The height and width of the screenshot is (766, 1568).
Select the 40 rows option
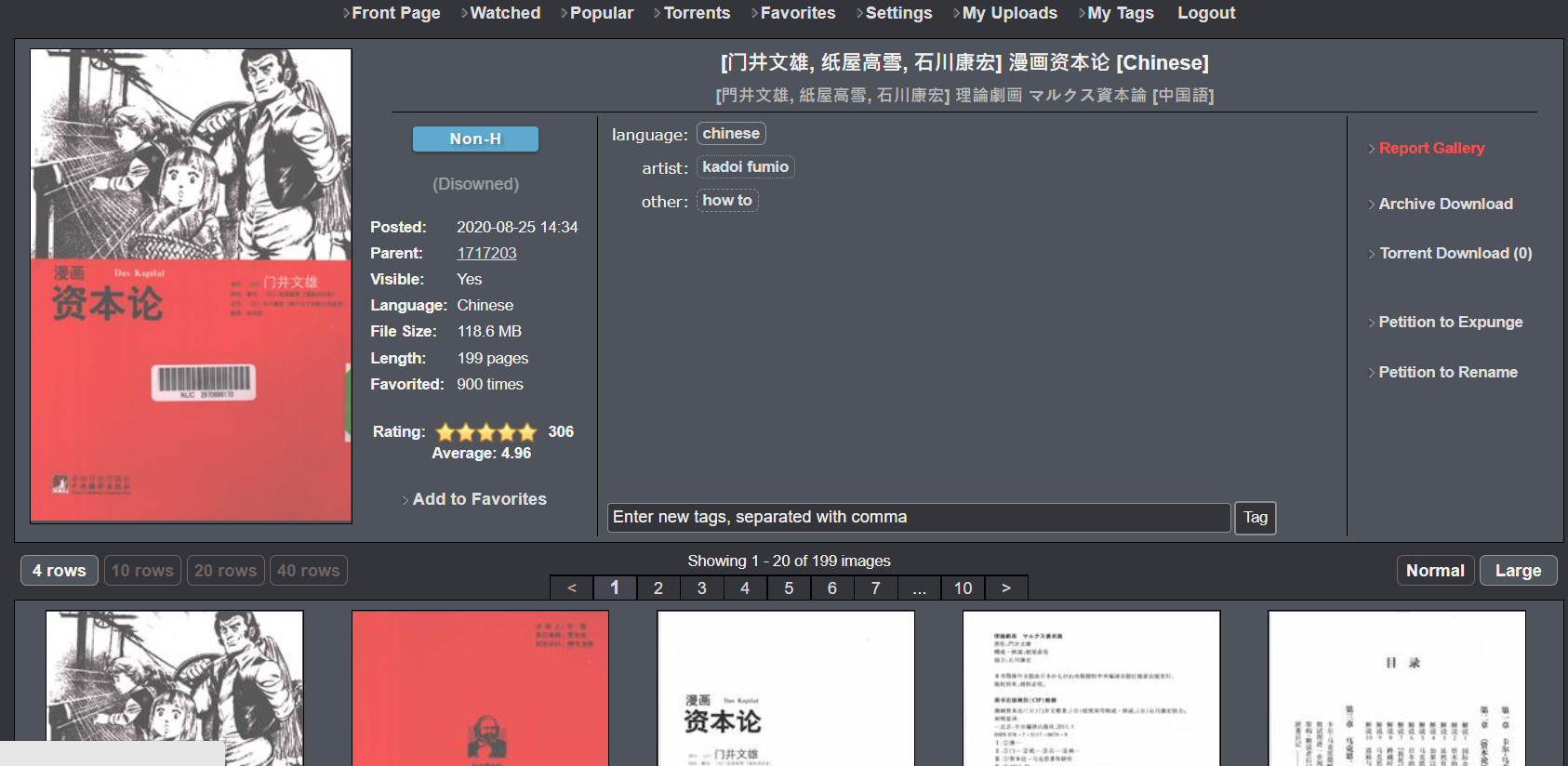pos(308,571)
